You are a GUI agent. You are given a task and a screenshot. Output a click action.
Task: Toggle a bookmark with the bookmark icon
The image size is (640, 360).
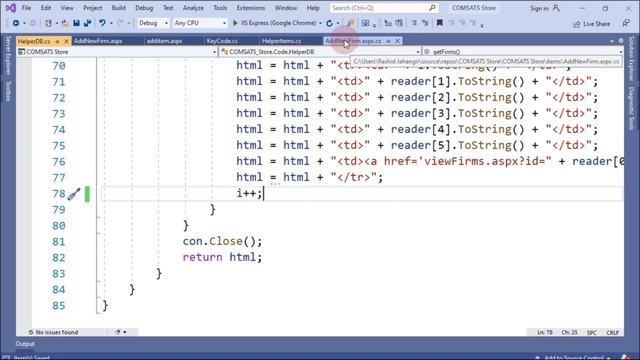(x=440, y=23)
